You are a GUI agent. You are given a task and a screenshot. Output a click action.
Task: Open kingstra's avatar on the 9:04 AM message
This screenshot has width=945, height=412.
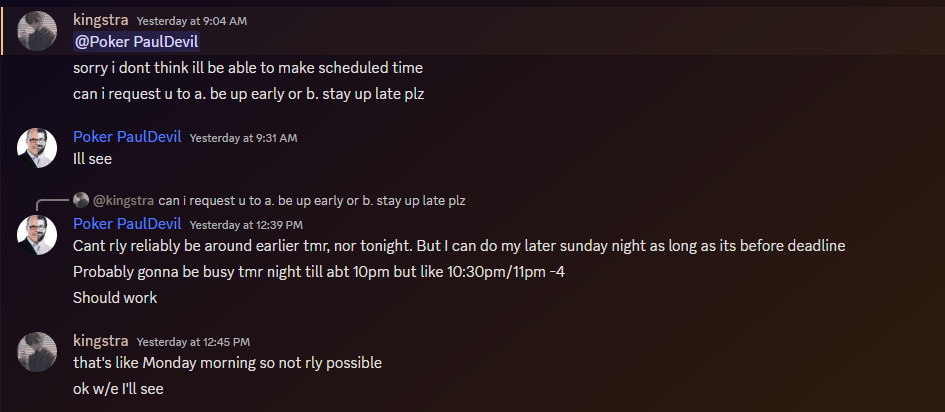click(37, 31)
